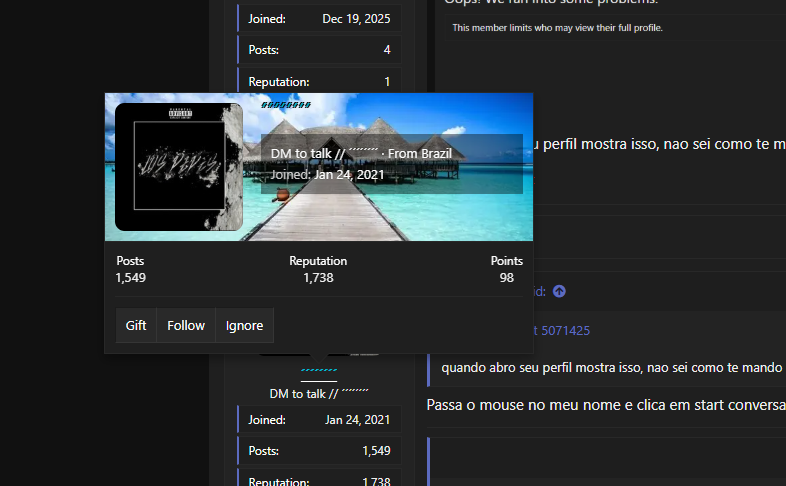Click the Joined Dec 19, 2025 sidebar row
The image size is (786, 486).
(x=319, y=19)
